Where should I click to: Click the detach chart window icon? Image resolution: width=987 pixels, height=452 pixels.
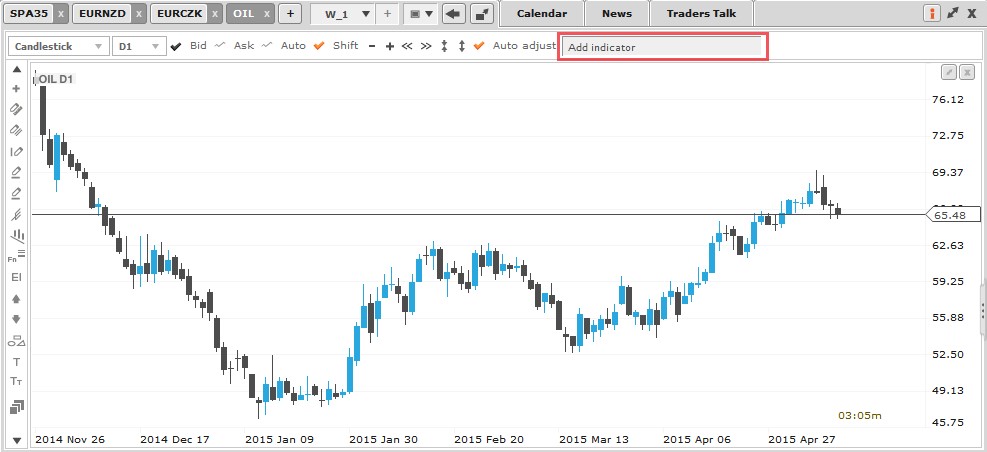coord(481,14)
